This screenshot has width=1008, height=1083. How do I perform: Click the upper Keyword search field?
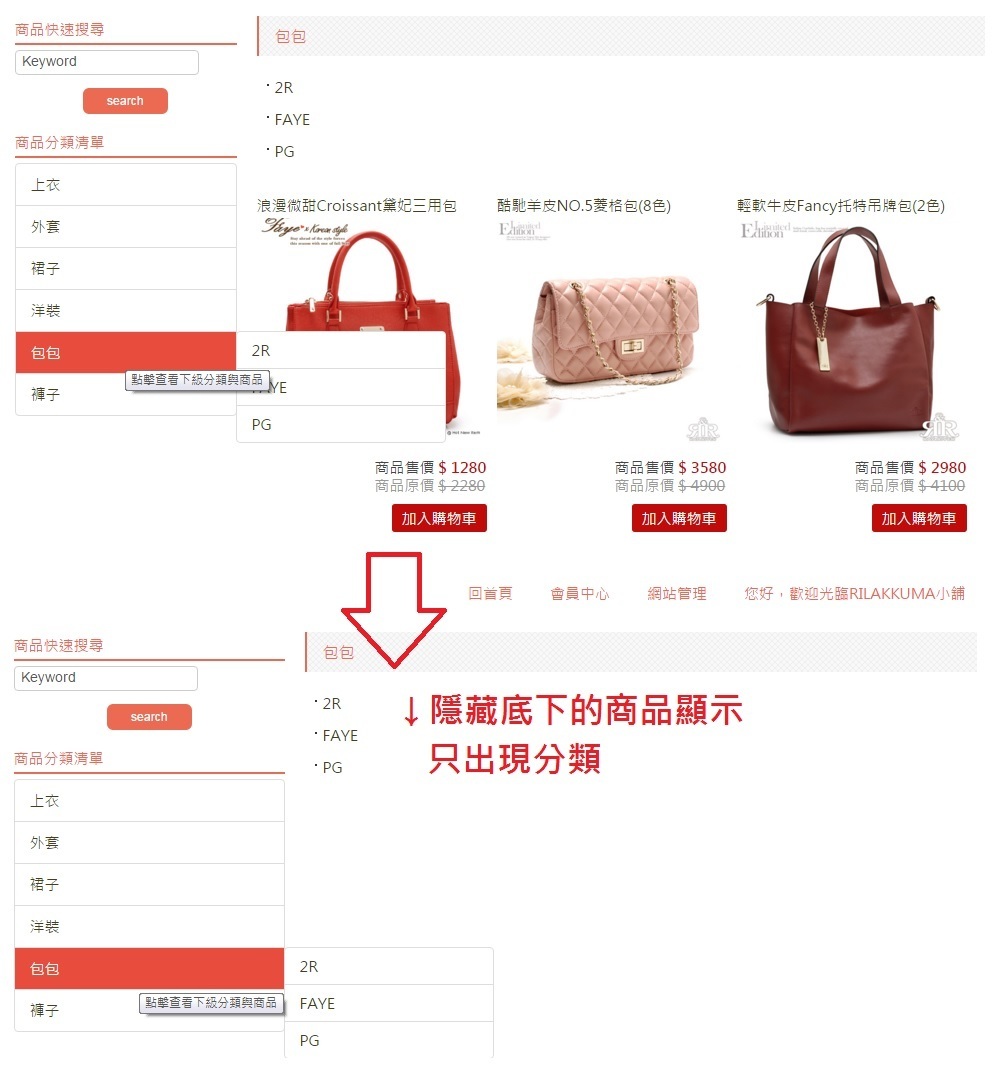(x=106, y=61)
